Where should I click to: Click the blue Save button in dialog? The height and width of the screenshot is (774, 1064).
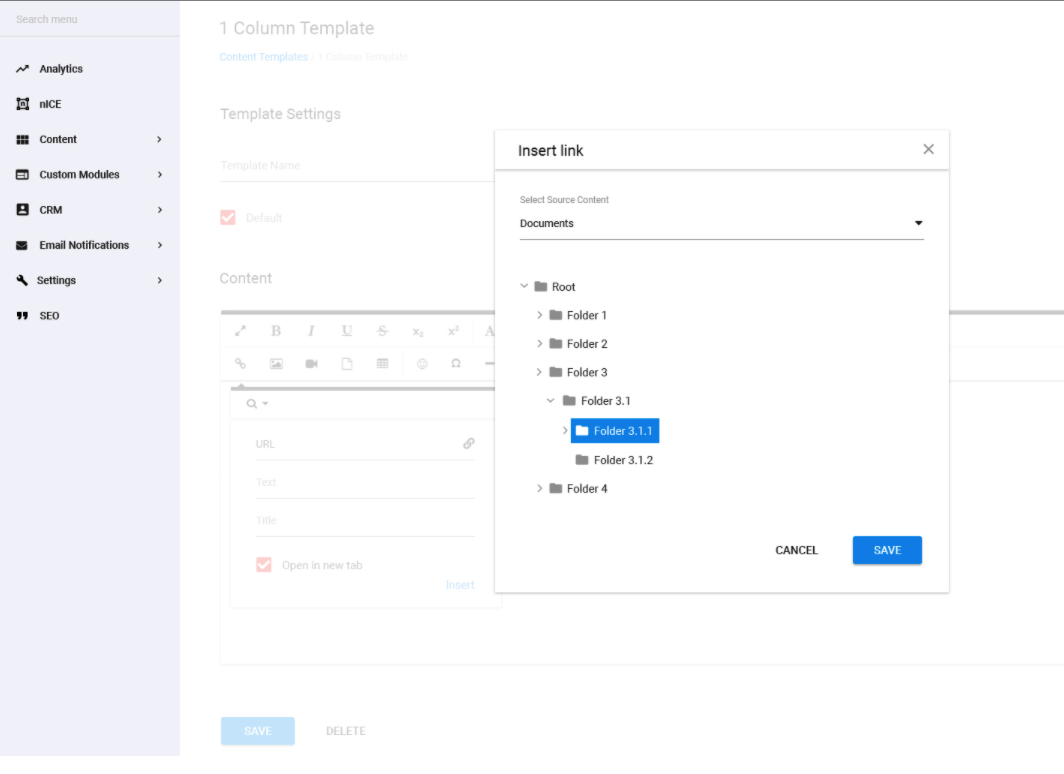tap(887, 550)
